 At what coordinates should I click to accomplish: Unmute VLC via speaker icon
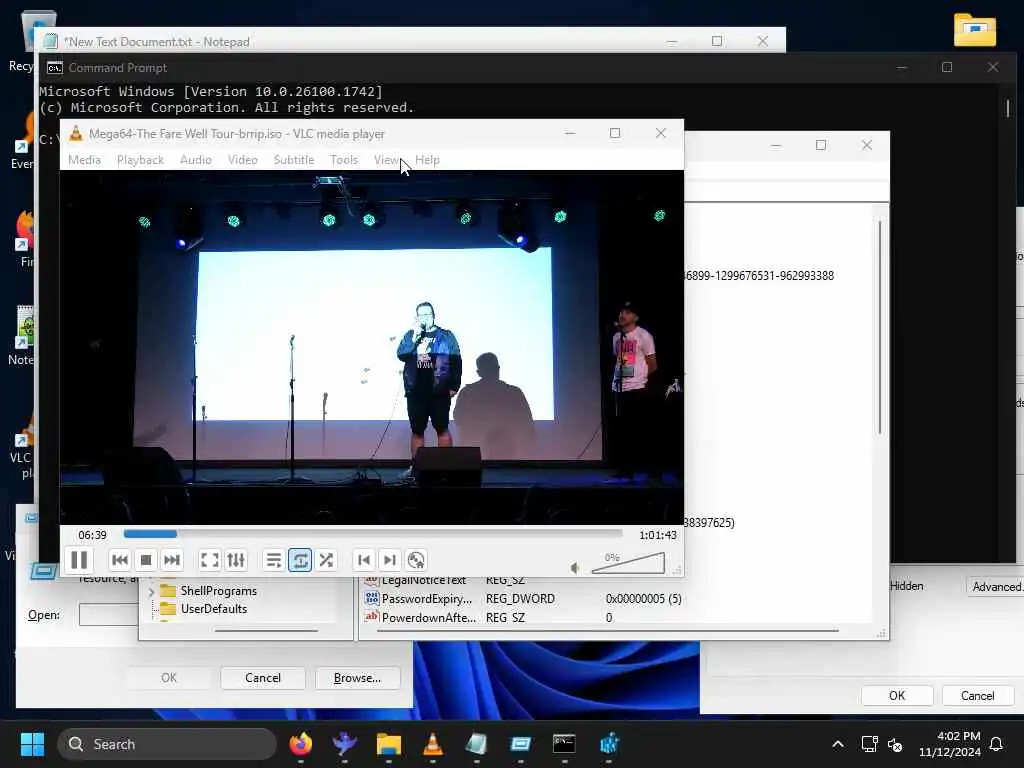click(575, 568)
